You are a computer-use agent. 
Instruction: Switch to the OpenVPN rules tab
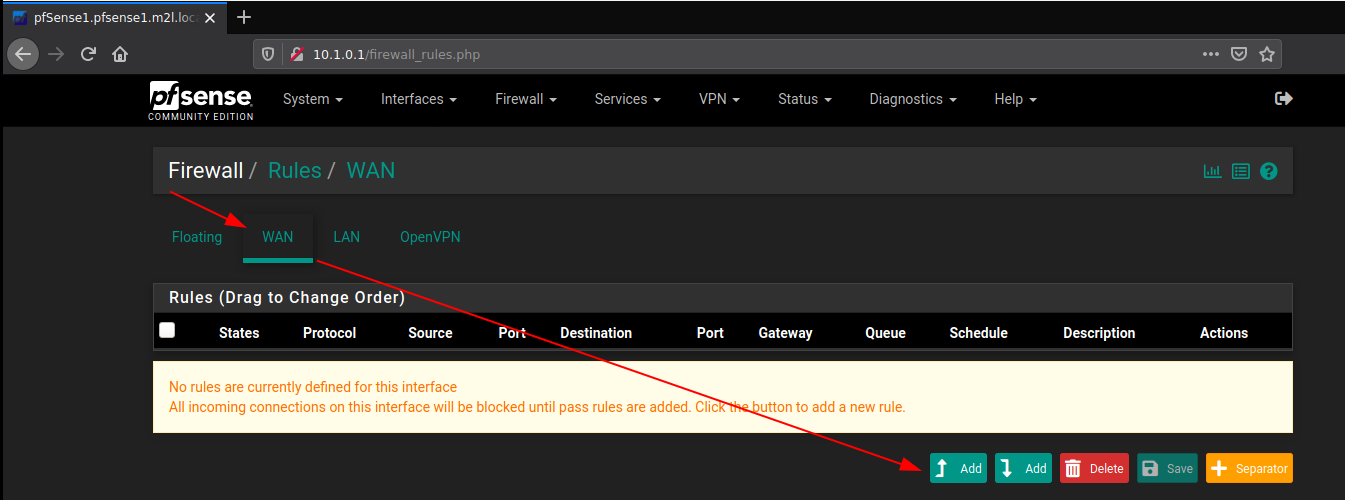pos(430,237)
